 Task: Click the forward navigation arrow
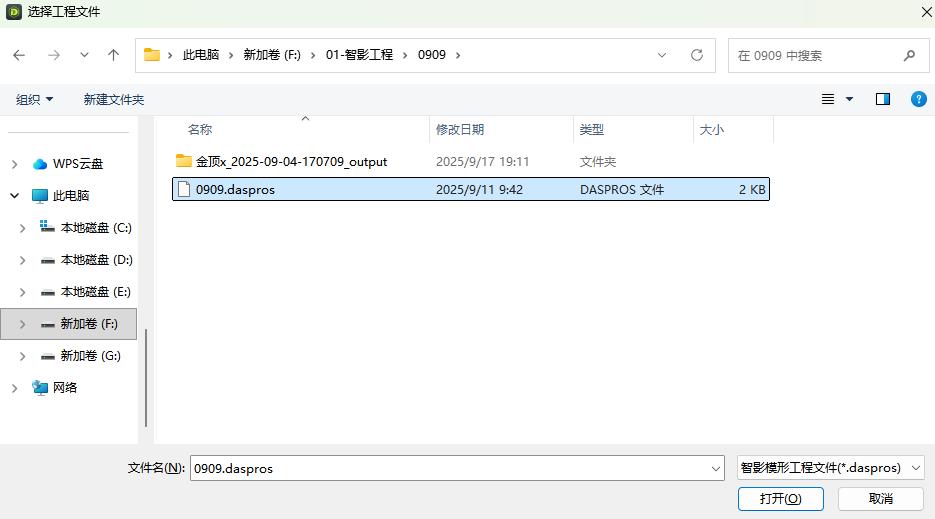point(54,55)
